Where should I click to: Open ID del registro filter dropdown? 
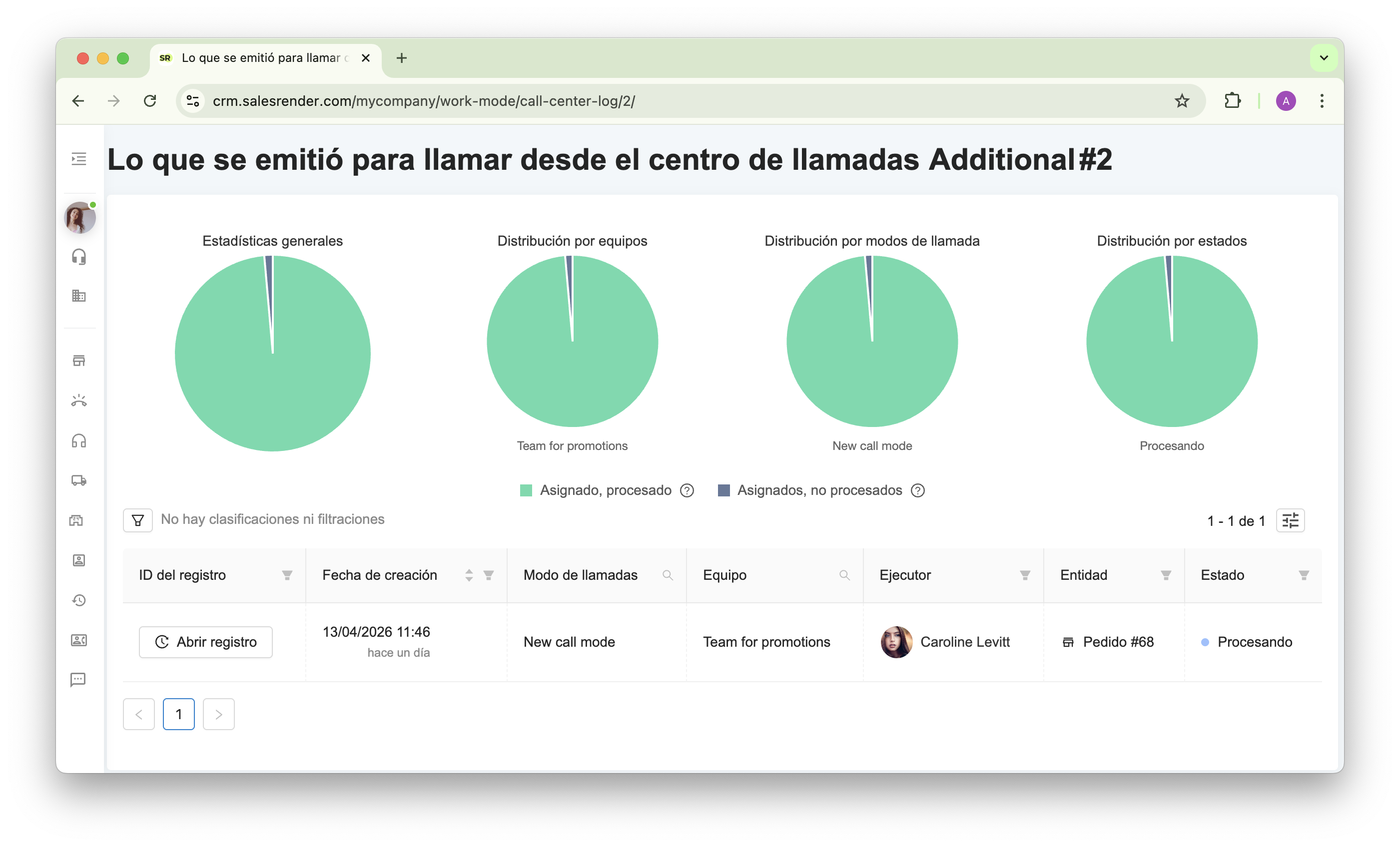(287, 575)
